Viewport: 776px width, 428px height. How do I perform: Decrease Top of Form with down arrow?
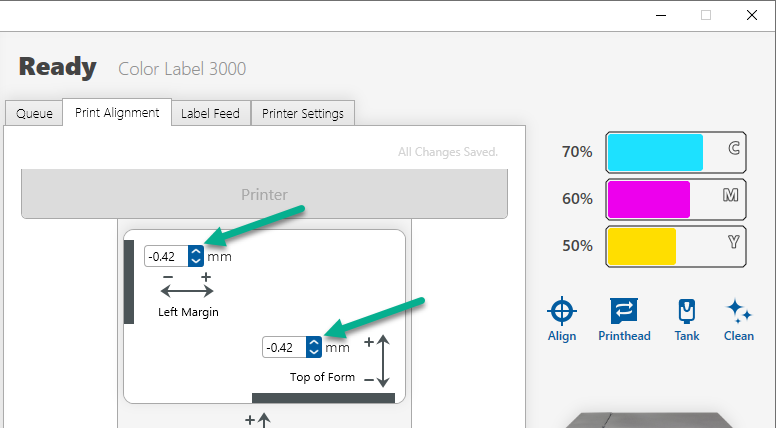point(314,352)
